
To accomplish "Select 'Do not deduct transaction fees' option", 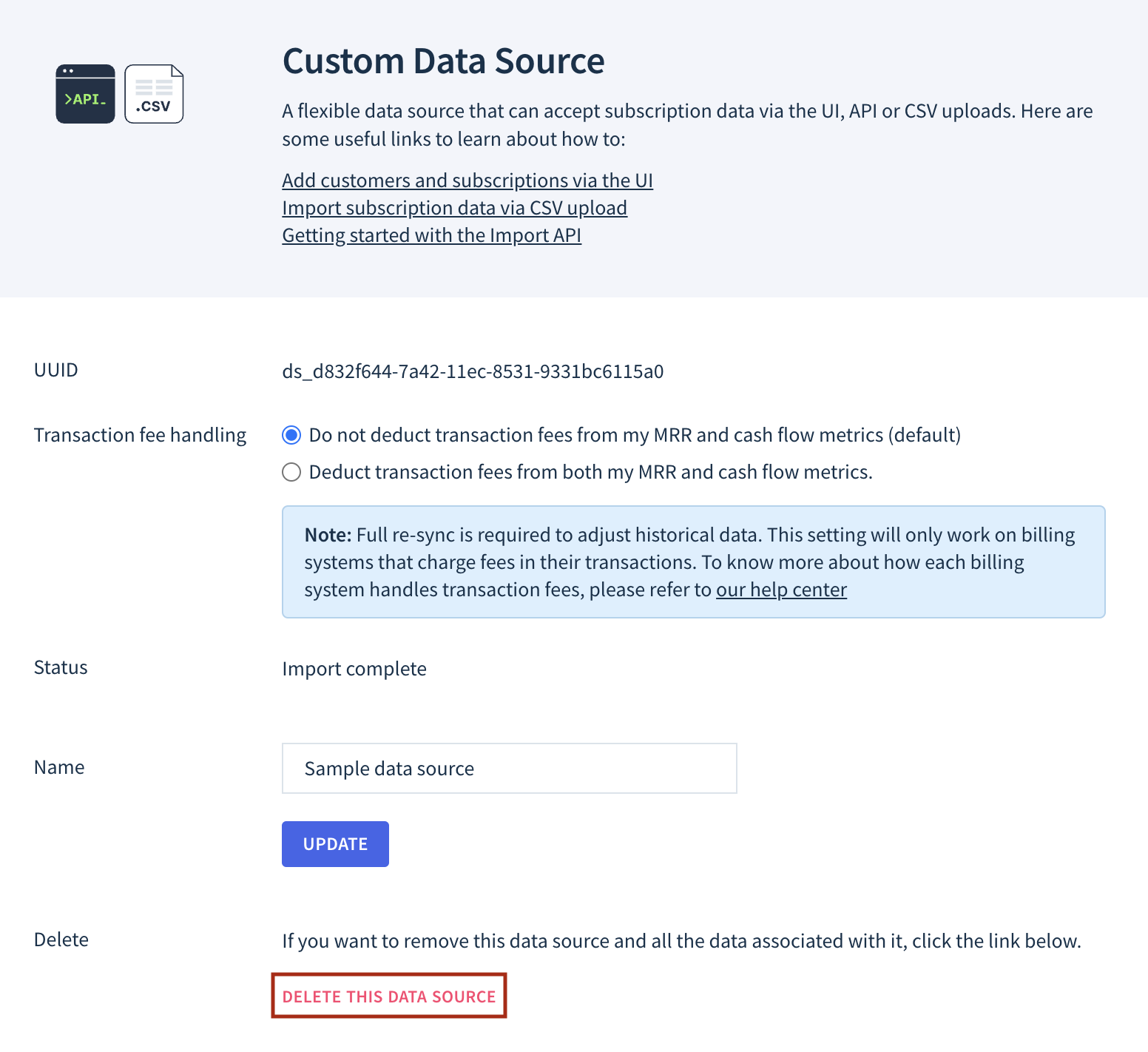I will [291, 435].
